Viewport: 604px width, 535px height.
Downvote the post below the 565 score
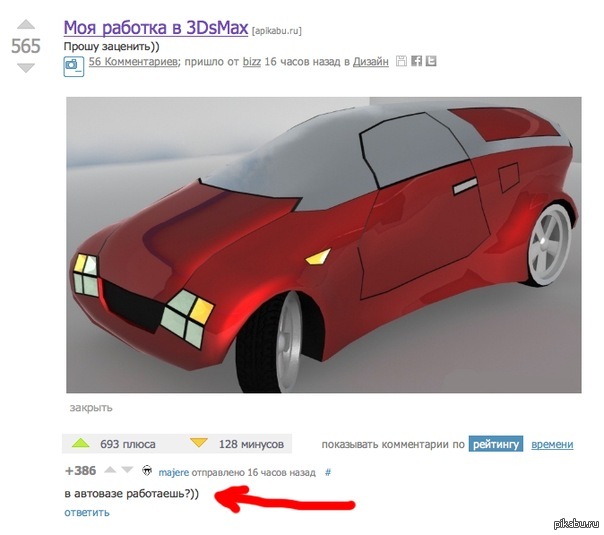(26, 68)
